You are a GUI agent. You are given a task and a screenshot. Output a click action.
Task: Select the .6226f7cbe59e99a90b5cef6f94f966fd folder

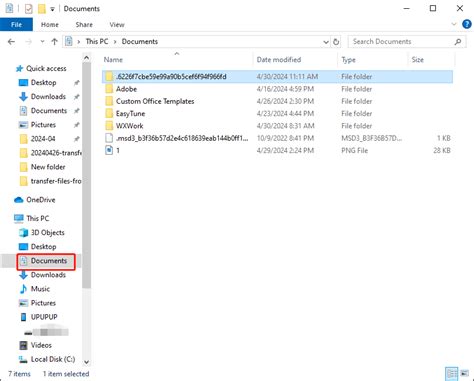click(277, 77)
